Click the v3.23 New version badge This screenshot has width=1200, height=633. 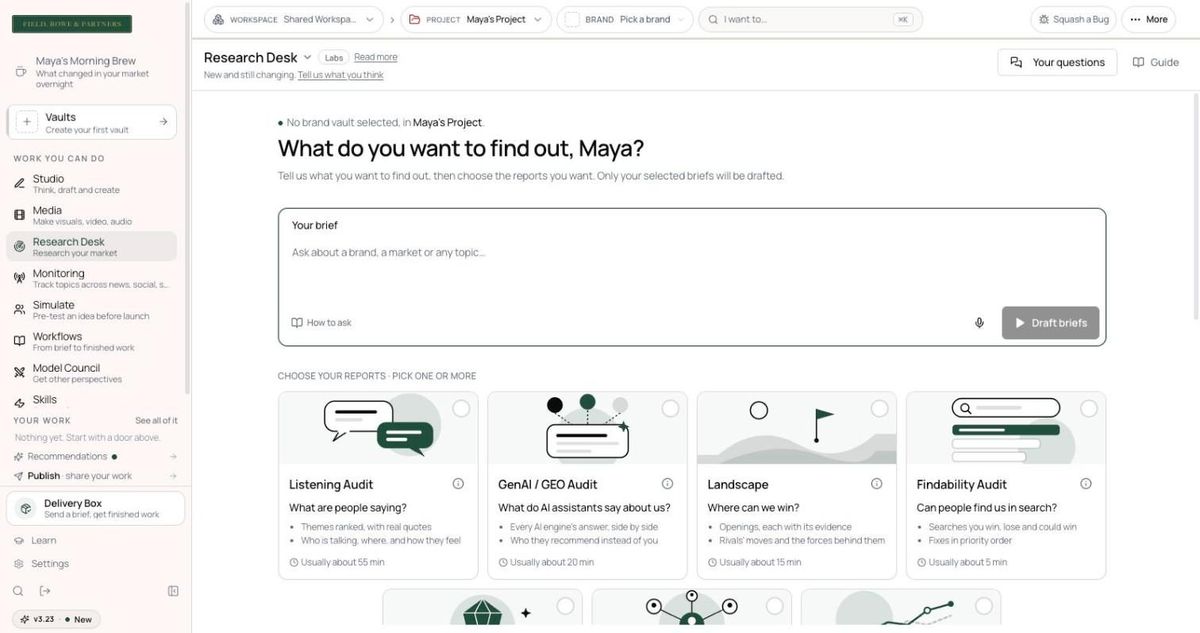[x=57, y=619]
